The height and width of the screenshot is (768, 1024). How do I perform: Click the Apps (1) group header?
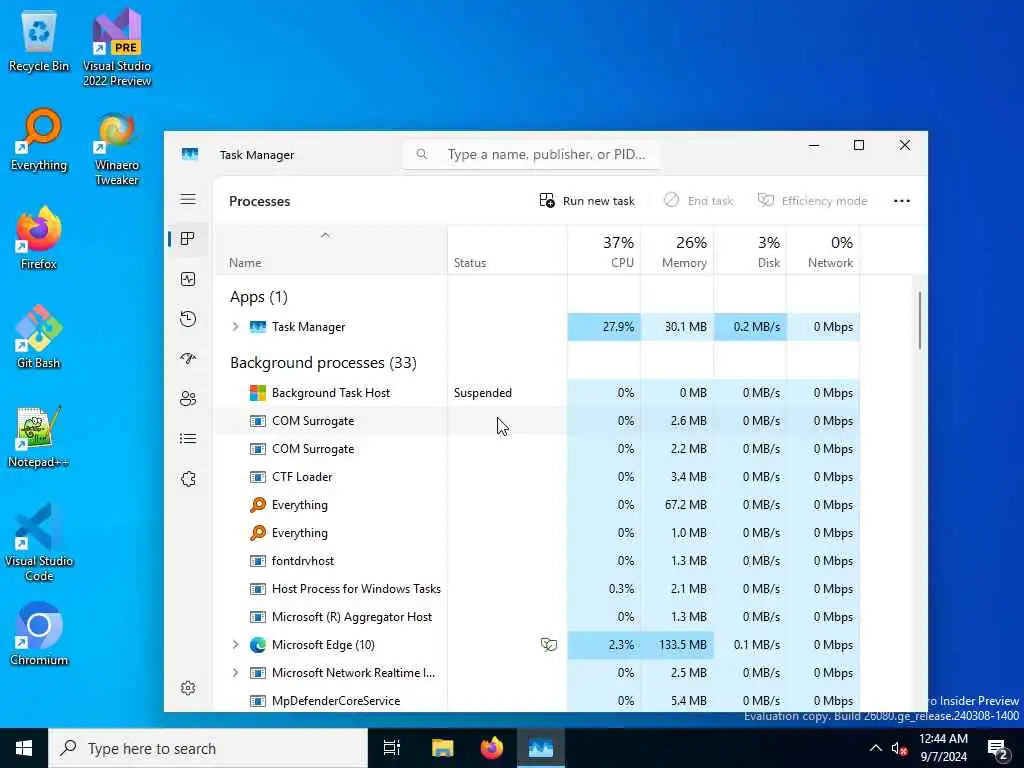click(259, 297)
